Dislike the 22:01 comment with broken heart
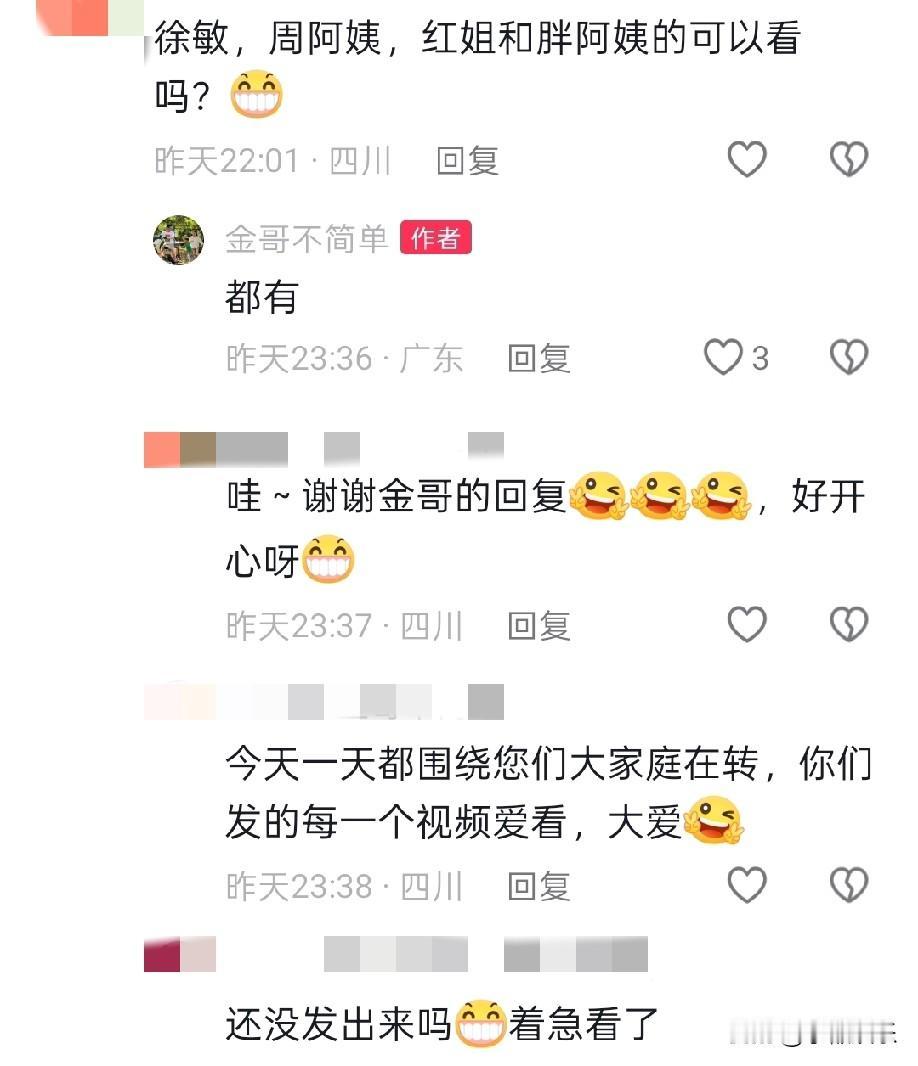 coord(849,159)
